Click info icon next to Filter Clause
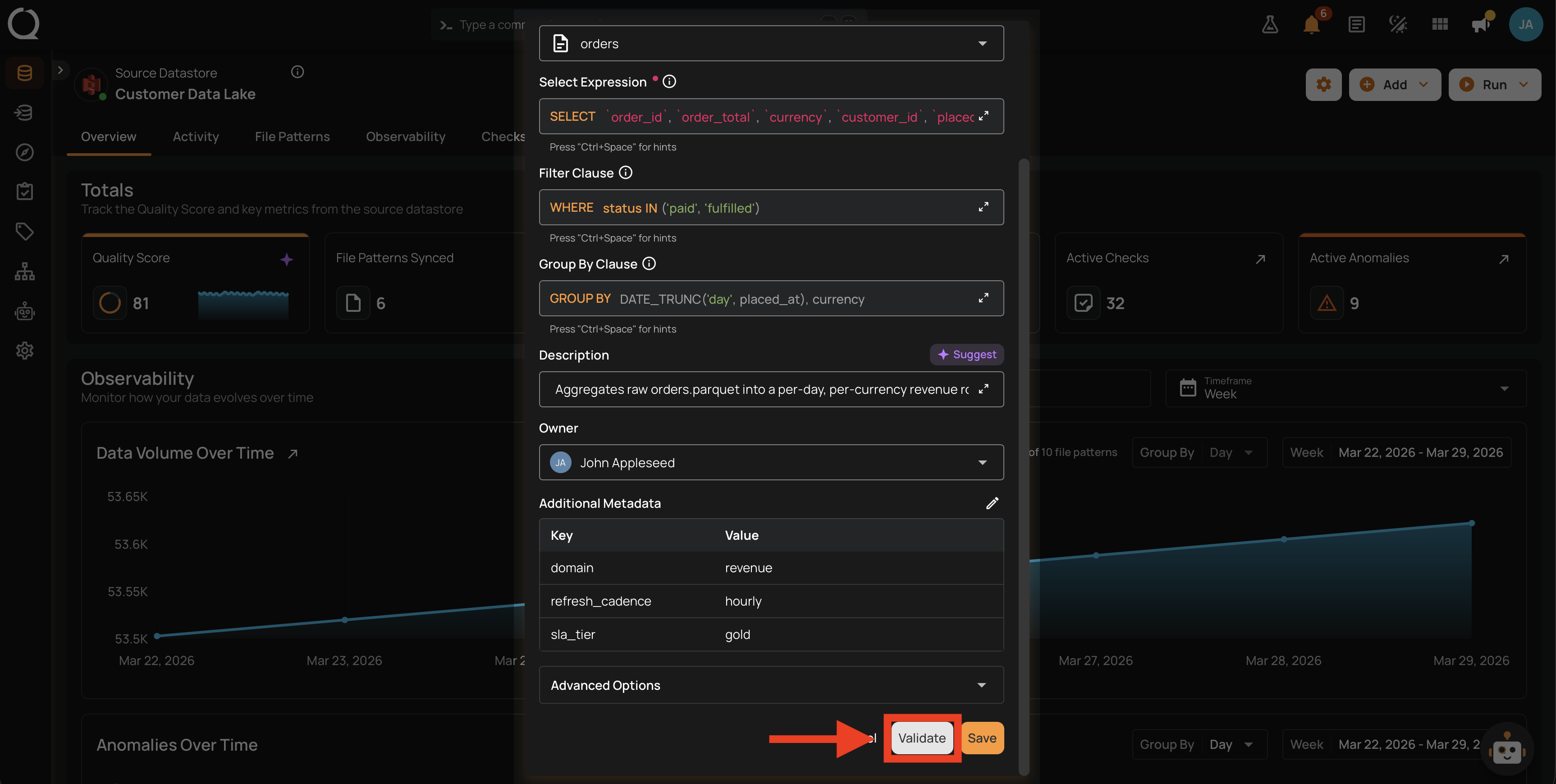 pyautogui.click(x=626, y=173)
